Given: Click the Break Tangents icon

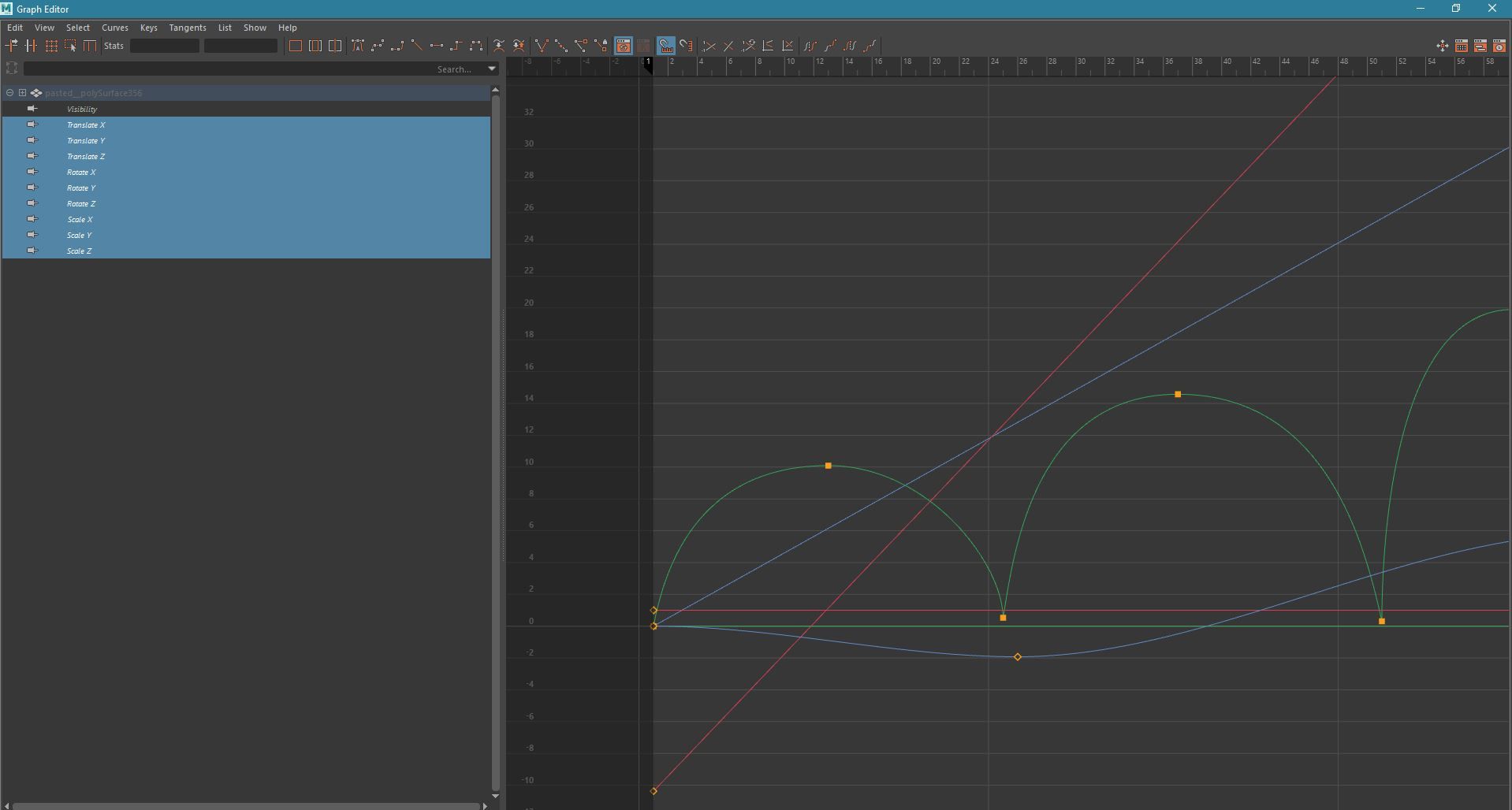Looking at the screenshot, I should tap(541, 46).
